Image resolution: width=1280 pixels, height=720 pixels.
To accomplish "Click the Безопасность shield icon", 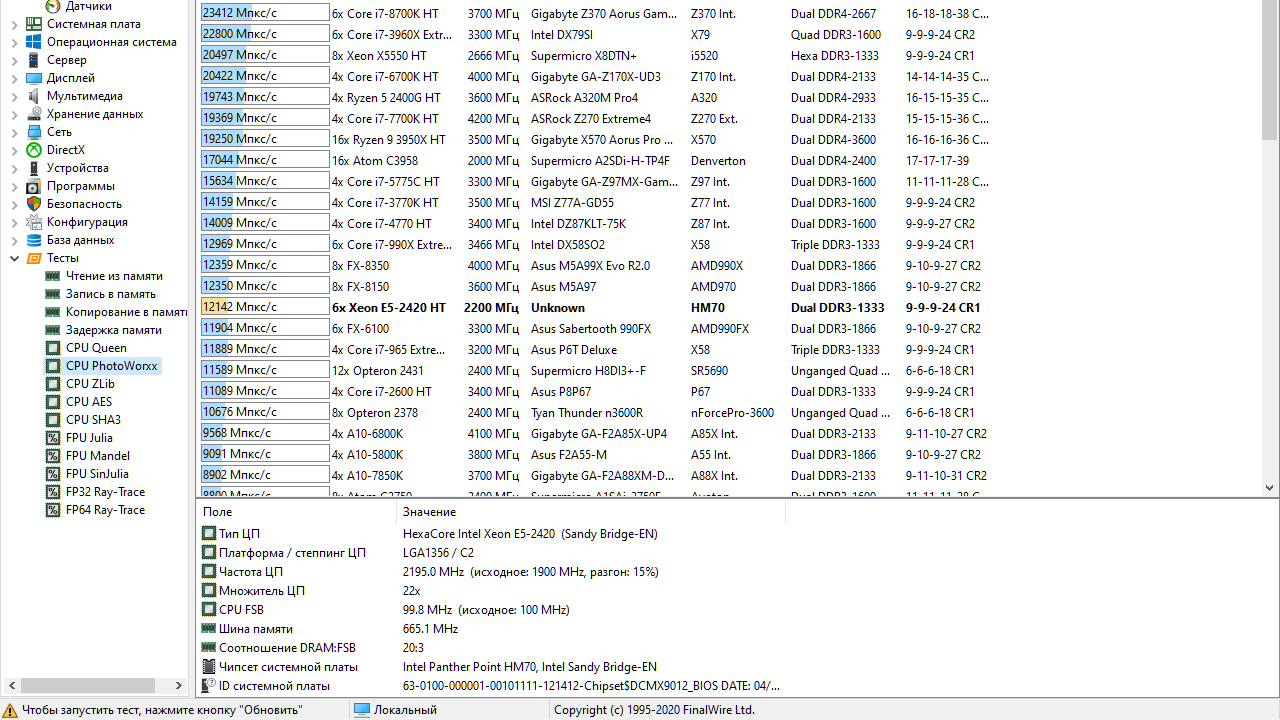I will click(x=34, y=204).
